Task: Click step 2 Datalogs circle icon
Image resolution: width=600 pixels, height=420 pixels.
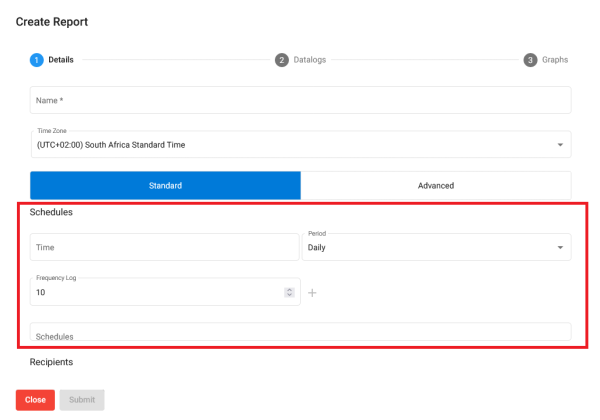Action: tap(282, 60)
